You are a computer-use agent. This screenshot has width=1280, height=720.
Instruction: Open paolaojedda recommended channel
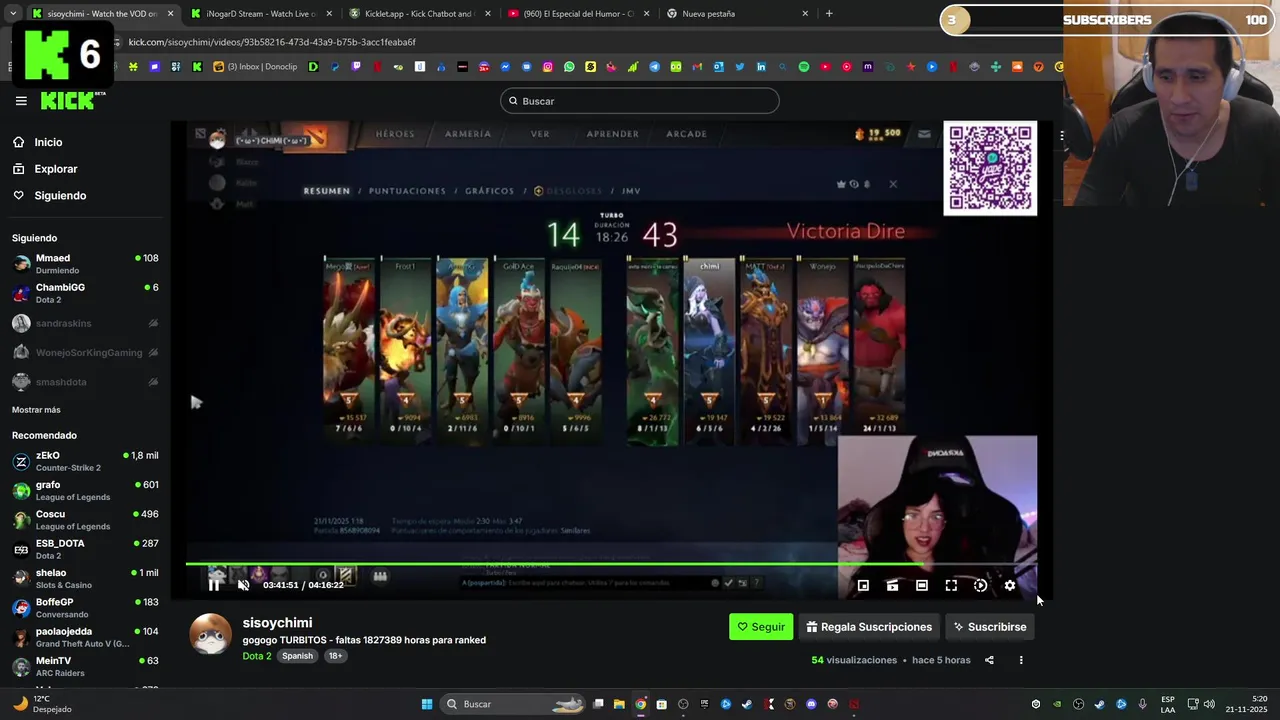tap(85, 637)
